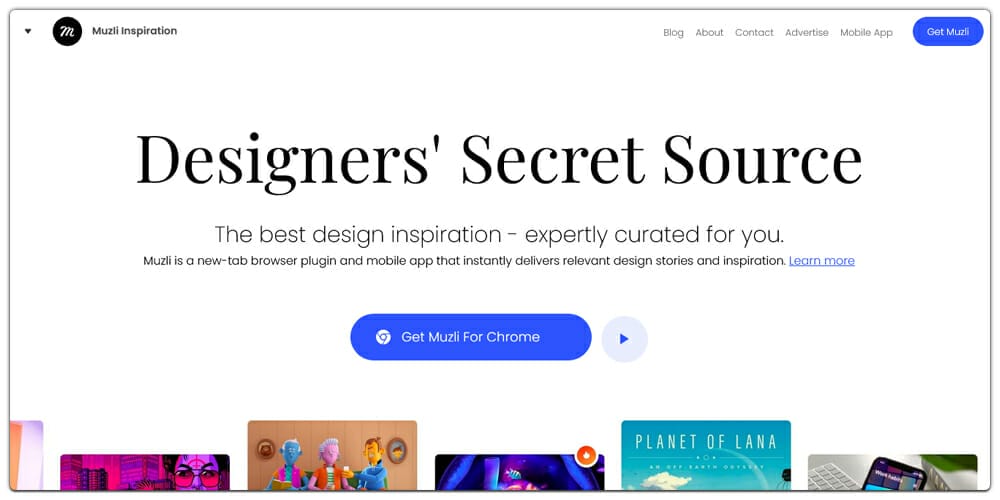Open the Blog page from the navigation
This screenshot has height=500, width=1000.
[673, 33]
